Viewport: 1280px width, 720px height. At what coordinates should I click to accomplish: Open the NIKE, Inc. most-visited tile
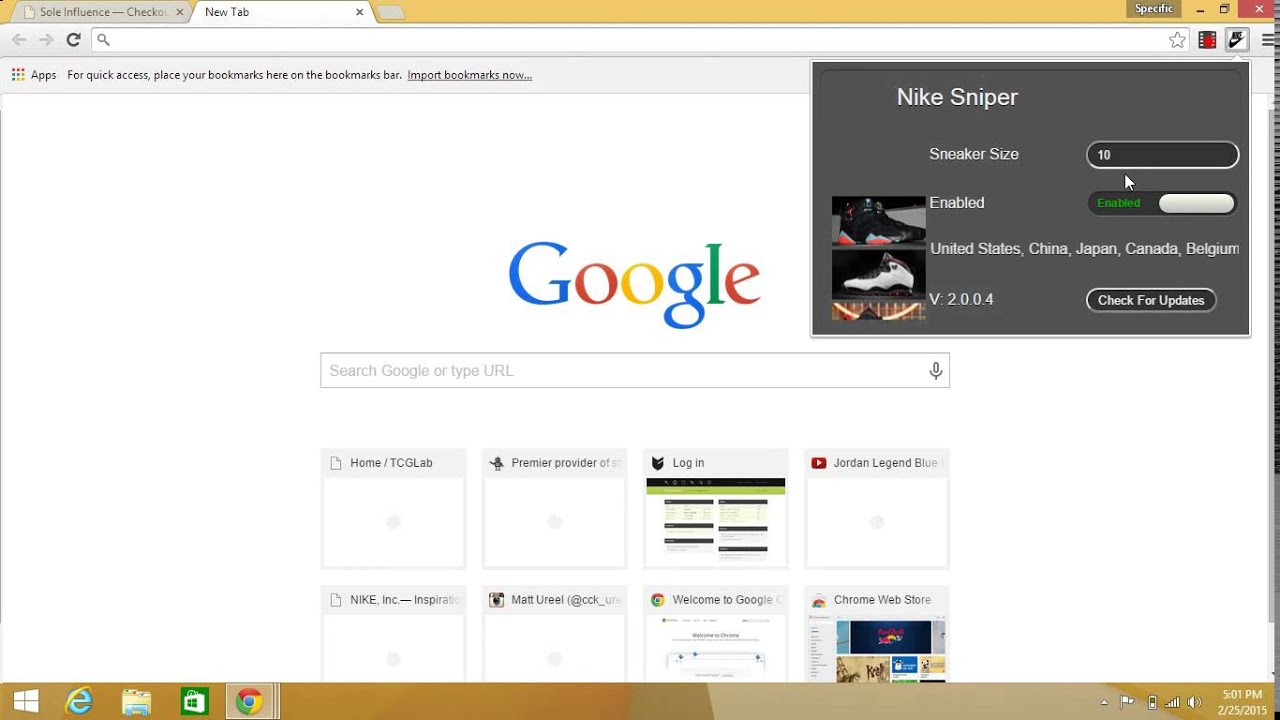(393, 634)
